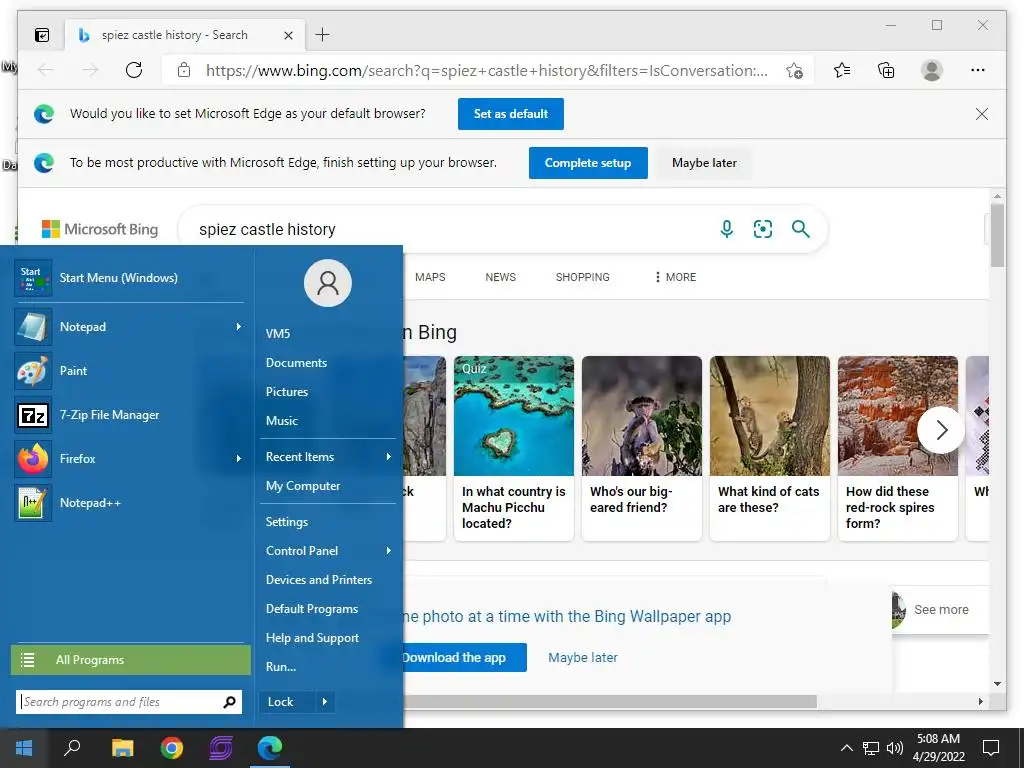Viewport: 1024px width, 768px height.
Task: Click Maybe later for wallpaper app
Action: [x=583, y=658]
